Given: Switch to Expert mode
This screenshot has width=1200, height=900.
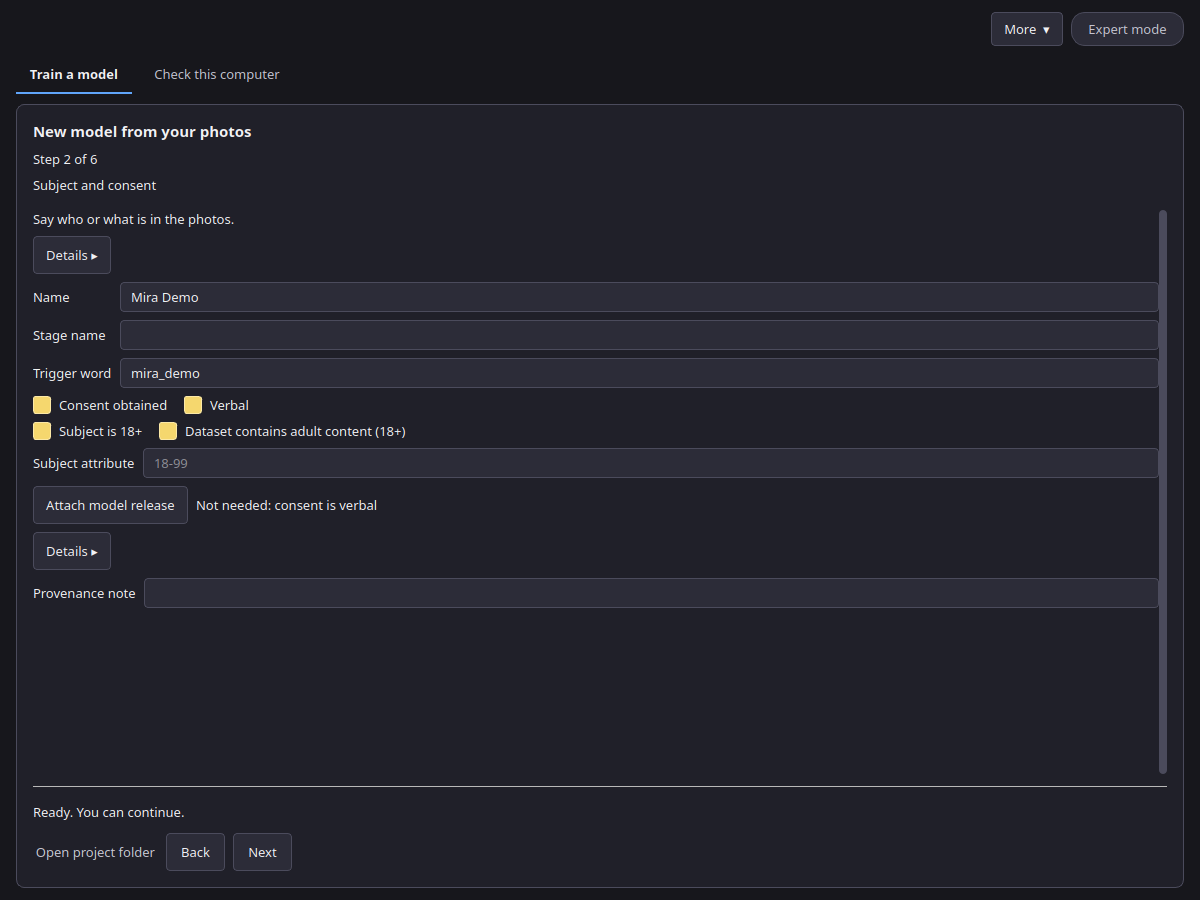Looking at the screenshot, I should tap(1127, 29).
